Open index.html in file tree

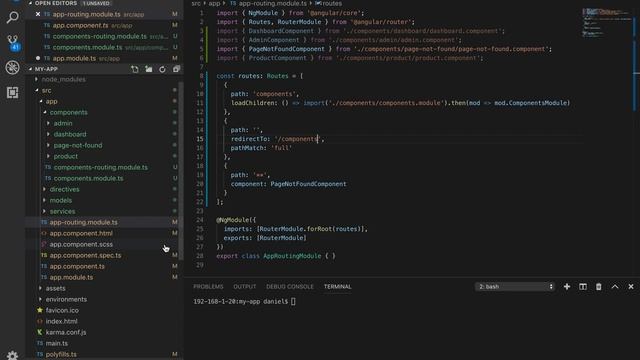(x=61, y=321)
